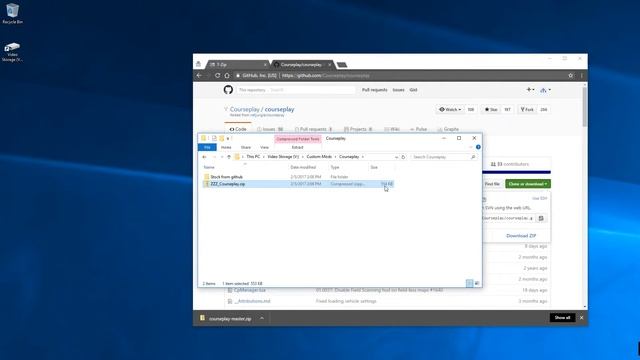The width and height of the screenshot is (640, 360).
Task: Select the repository Issues tab
Action: [x=270, y=129]
